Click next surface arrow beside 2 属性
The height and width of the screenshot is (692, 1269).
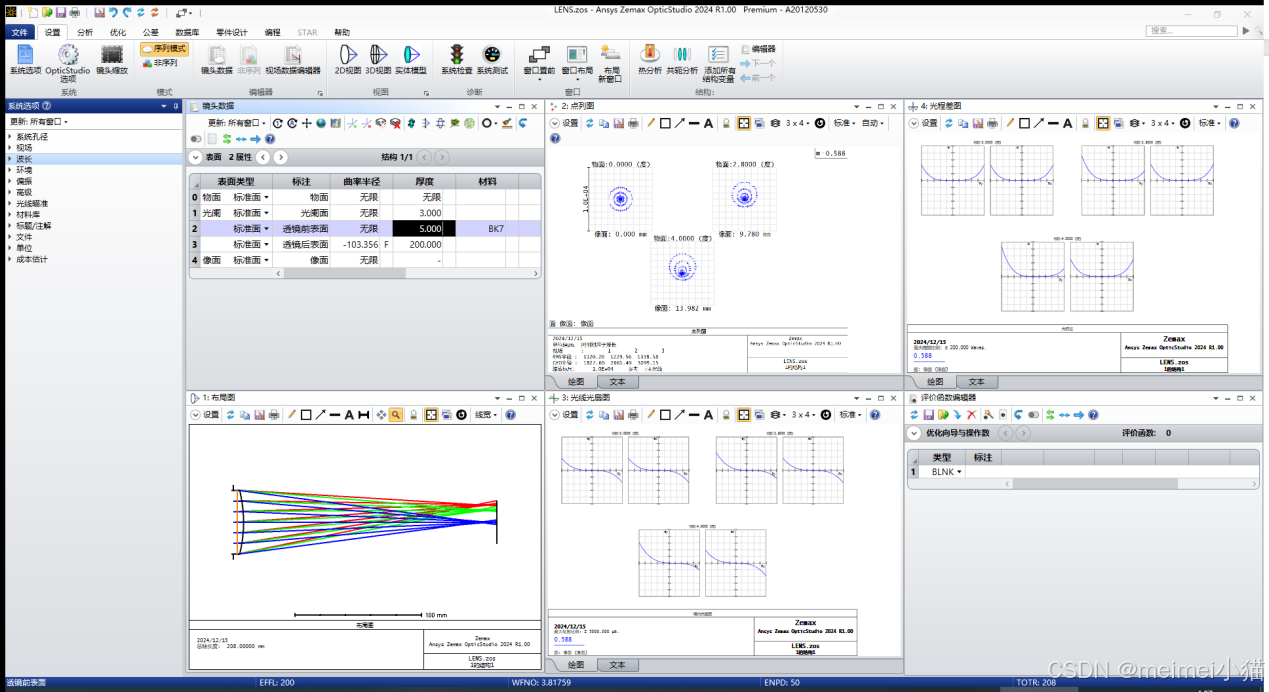click(x=281, y=157)
